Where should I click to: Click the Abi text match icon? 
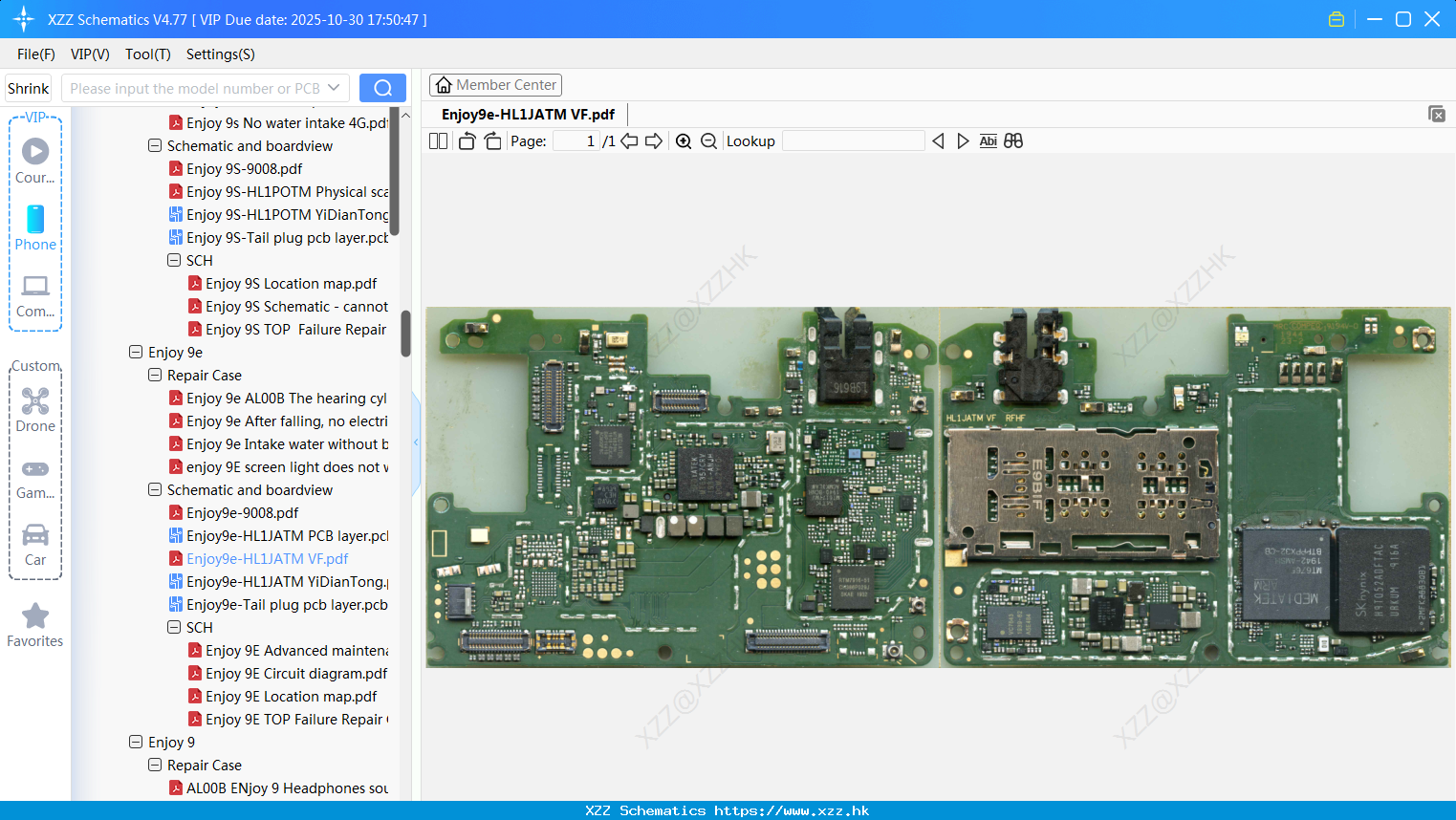(989, 140)
